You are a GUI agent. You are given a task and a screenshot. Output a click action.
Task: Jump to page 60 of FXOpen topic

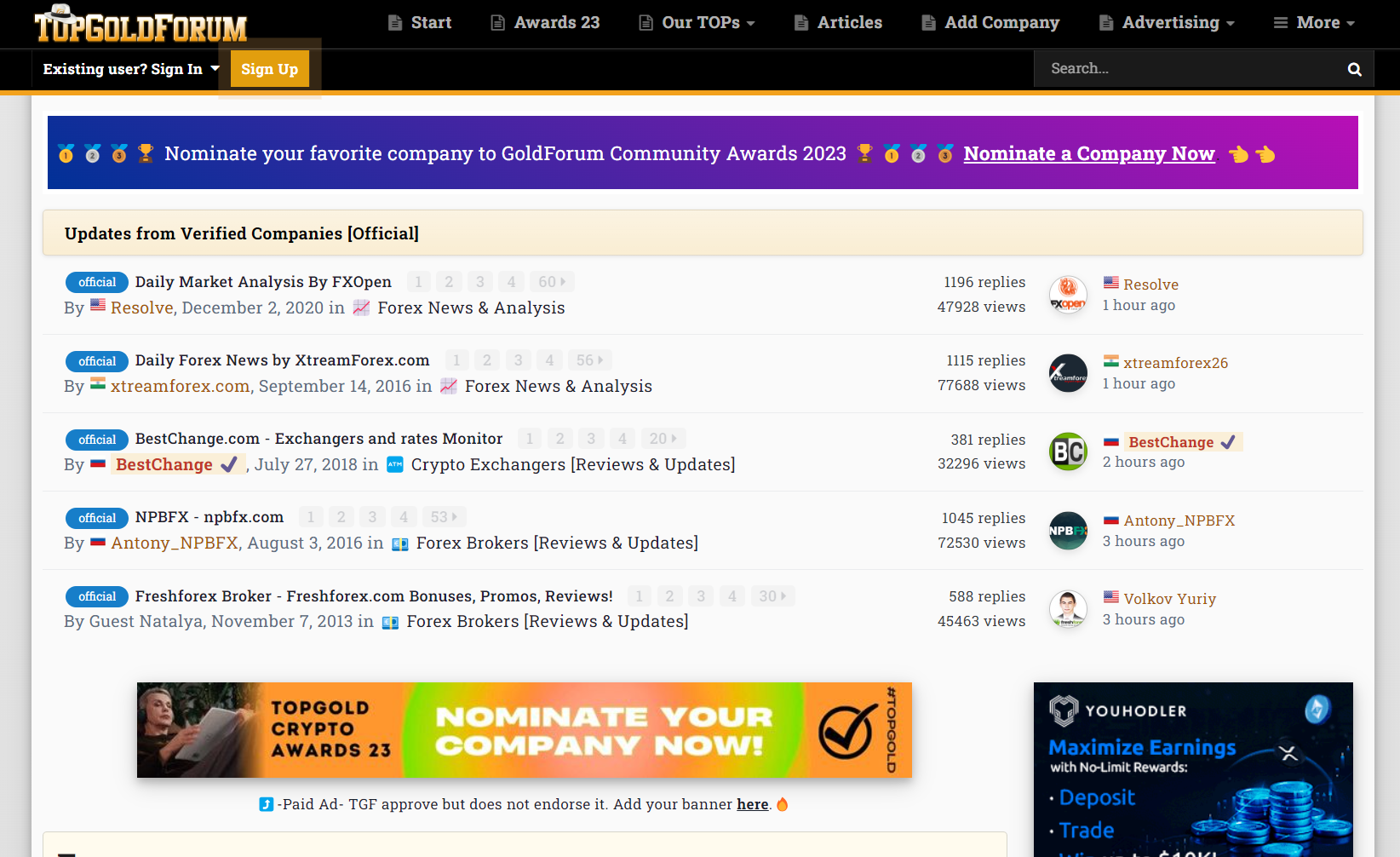tap(552, 282)
